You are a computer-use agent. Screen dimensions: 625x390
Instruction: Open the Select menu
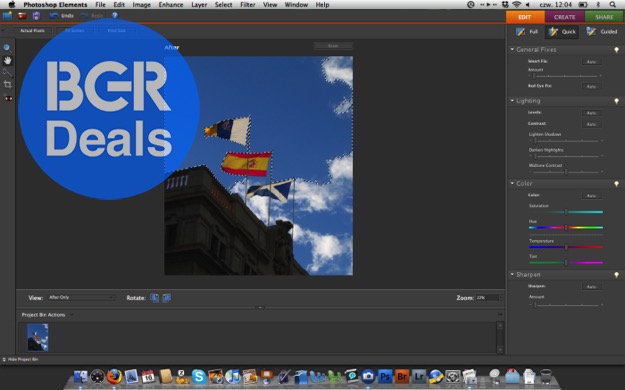[223, 5]
